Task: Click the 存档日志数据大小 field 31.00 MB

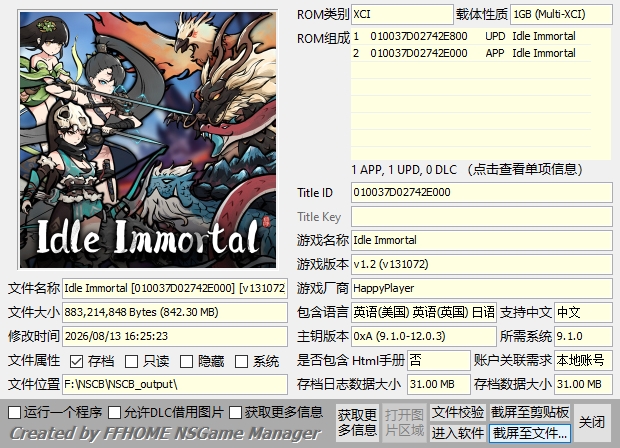Action: 439,384
